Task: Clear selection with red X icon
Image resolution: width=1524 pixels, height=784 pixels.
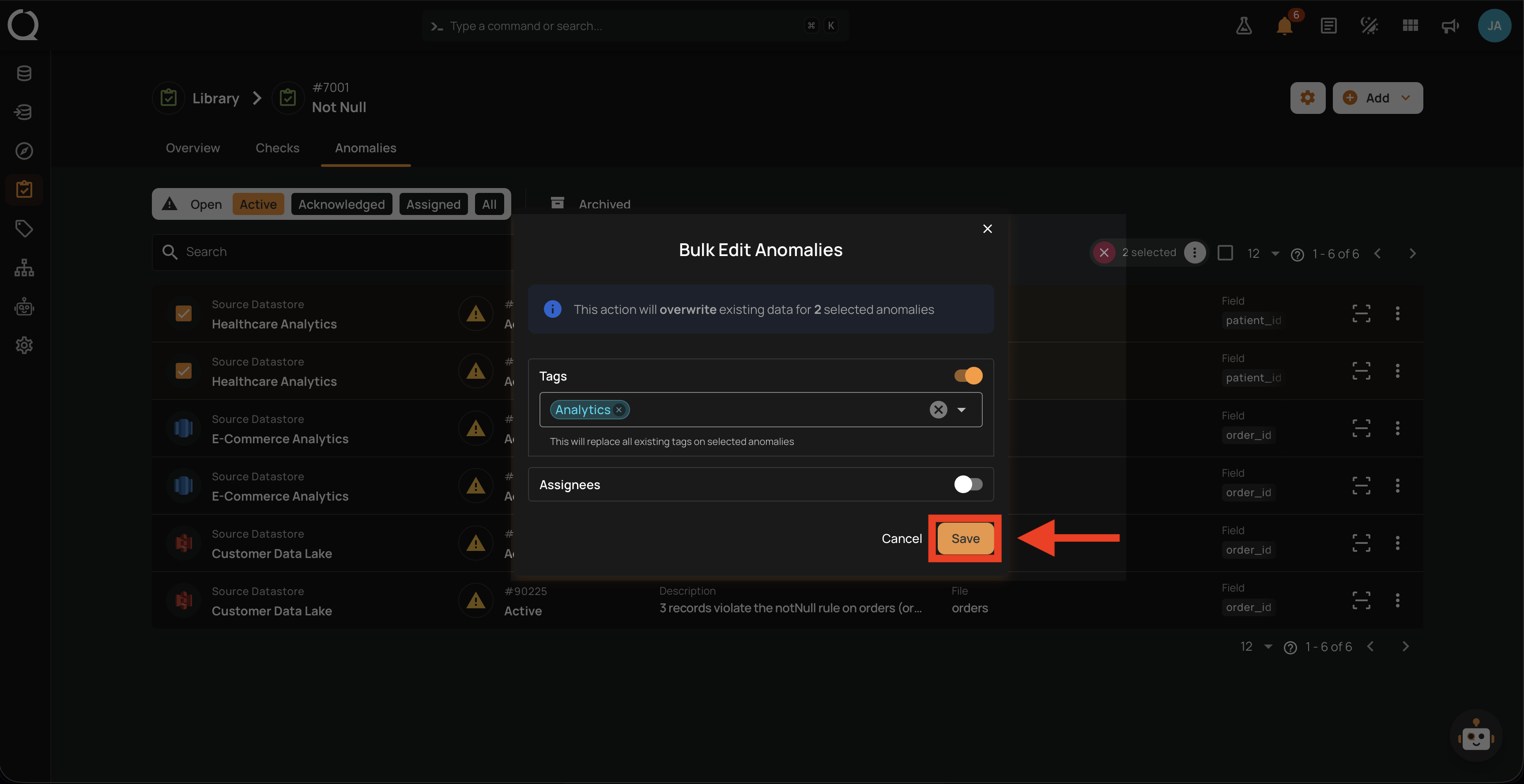Action: pos(1104,253)
